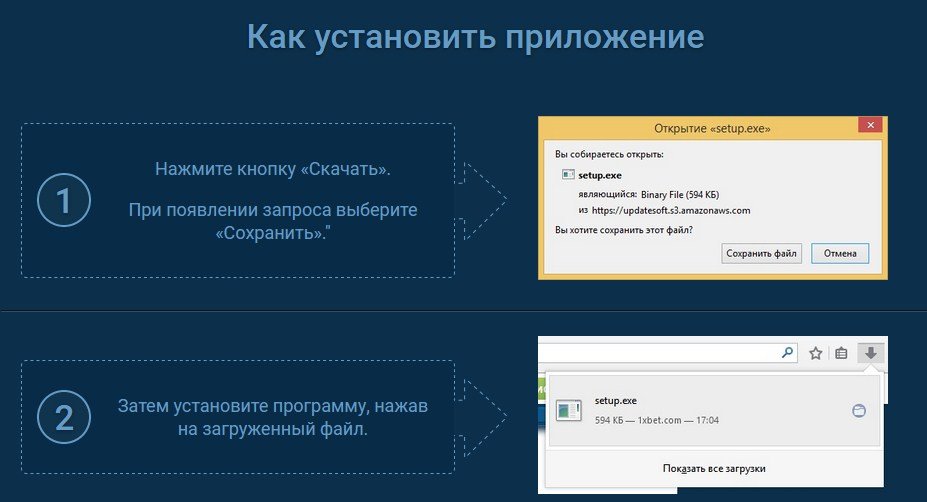Click the Затем установите программу instruction text
This screenshot has height=502, width=927.
[x=273, y=417]
